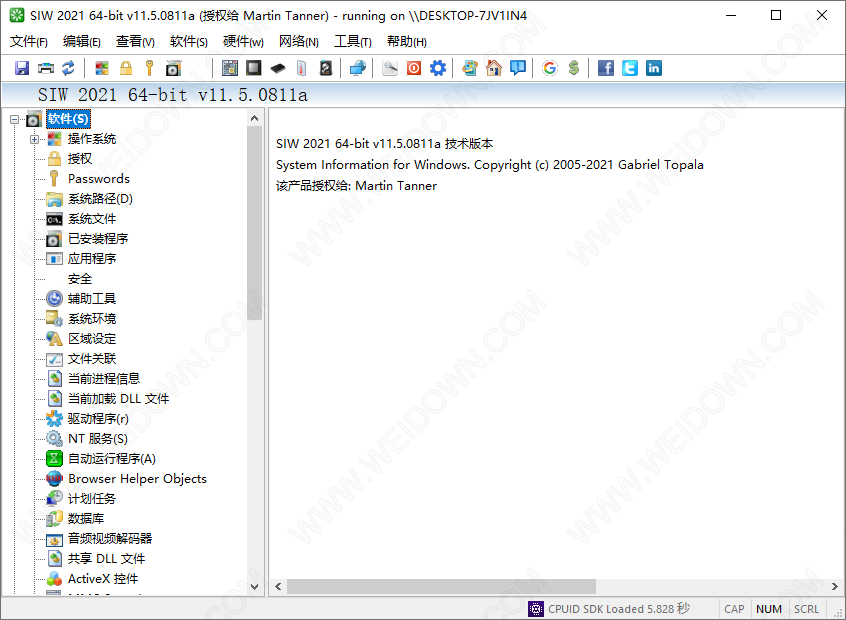Select the 当前进程信息 tree item
Screen dimensions: 846x620
pyautogui.click(x=104, y=378)
